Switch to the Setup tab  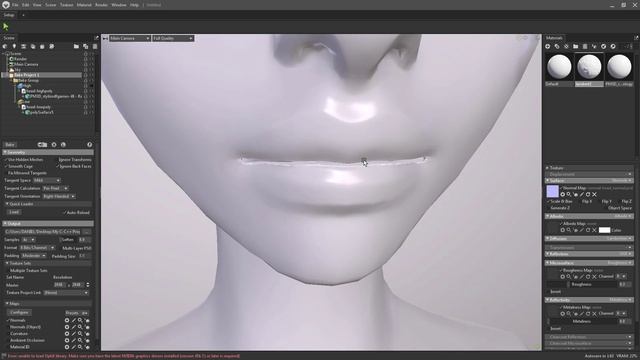pos(9,15)
